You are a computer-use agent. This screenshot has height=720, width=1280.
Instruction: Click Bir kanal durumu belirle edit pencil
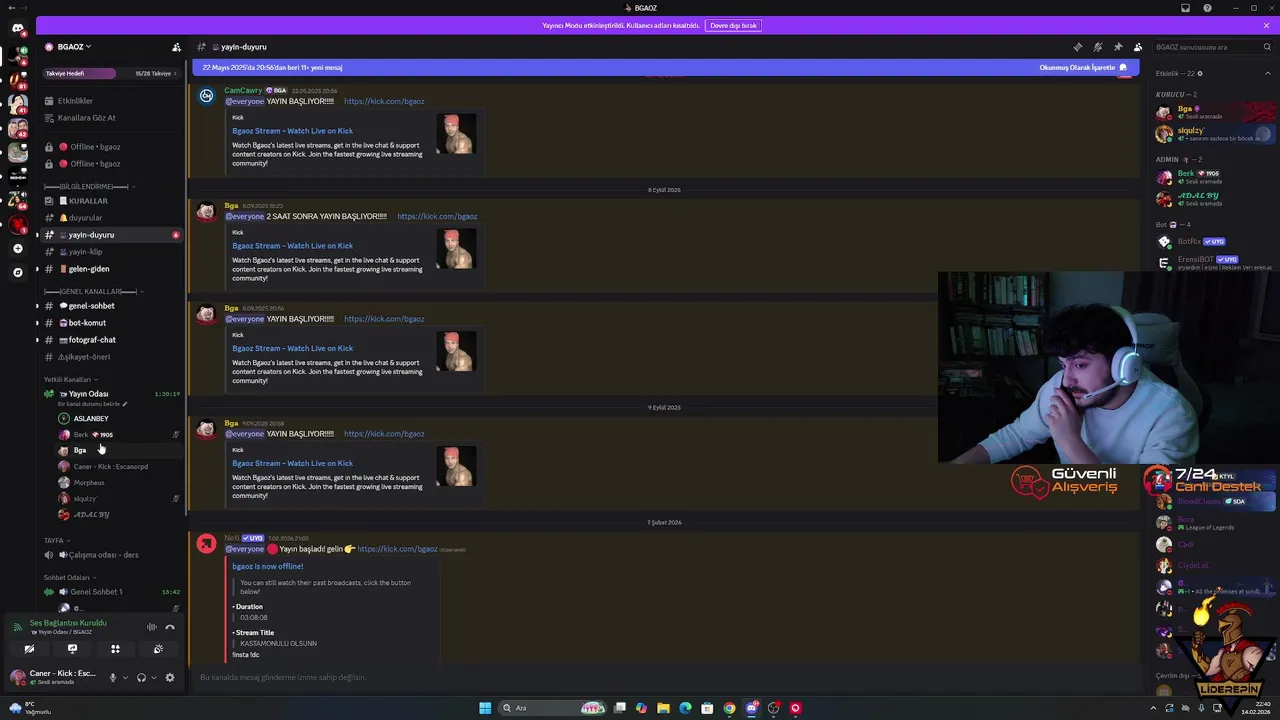pos(125,405)
